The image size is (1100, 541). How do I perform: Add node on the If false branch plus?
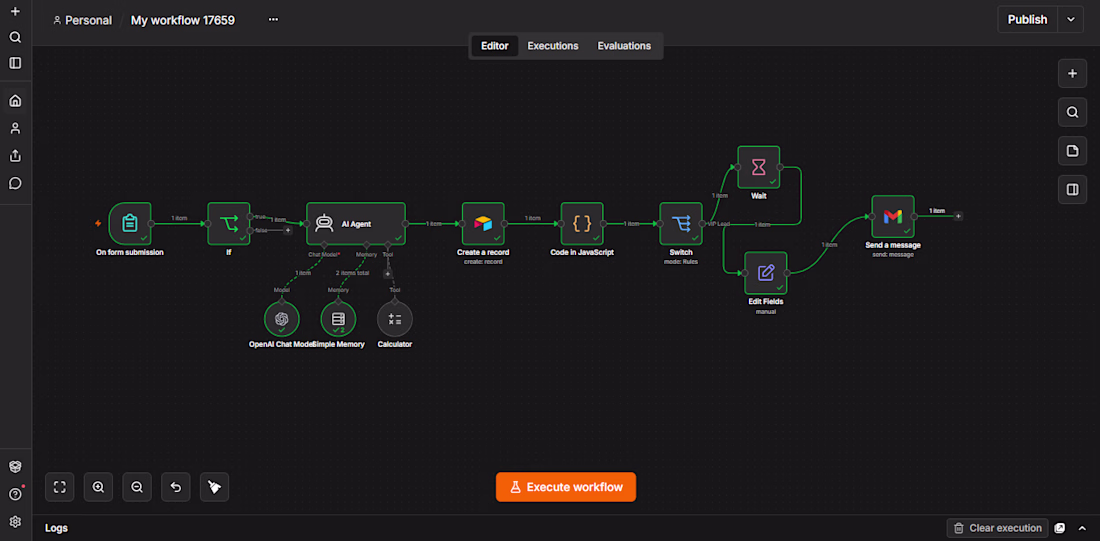(x=288, y=230)
